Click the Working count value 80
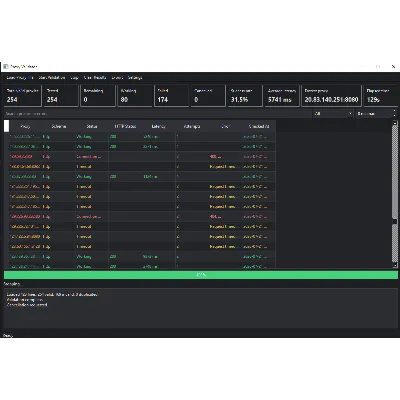The image size is (400, 400). tap(124, 99)
